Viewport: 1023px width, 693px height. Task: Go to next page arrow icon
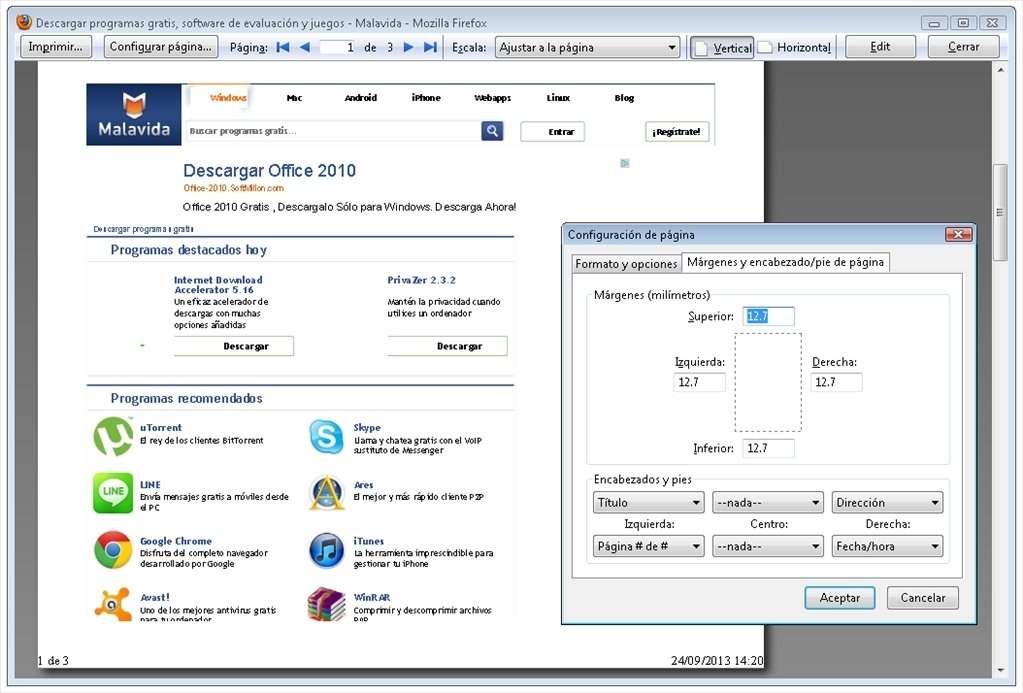pyautogui.click(x=408, y=47)
